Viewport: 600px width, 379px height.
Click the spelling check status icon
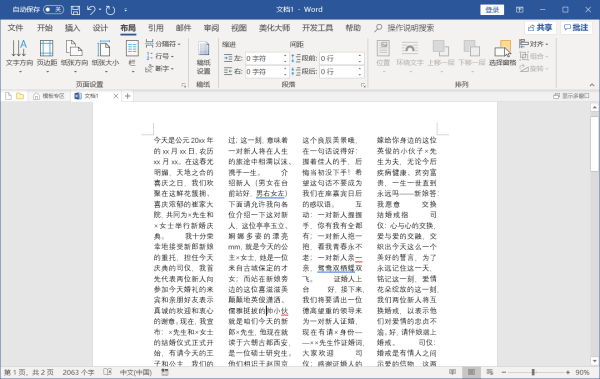pyautogui.click(x=108, y=372)
